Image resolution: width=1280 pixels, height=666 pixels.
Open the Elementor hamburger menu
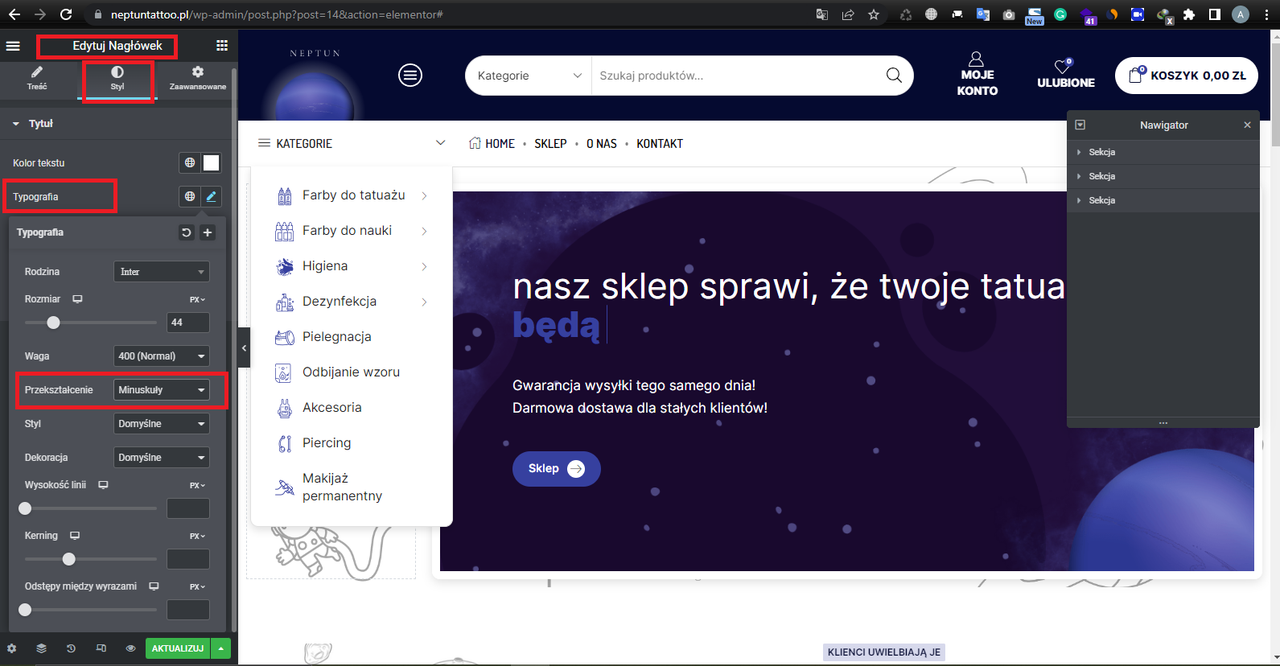click(13, 46)
